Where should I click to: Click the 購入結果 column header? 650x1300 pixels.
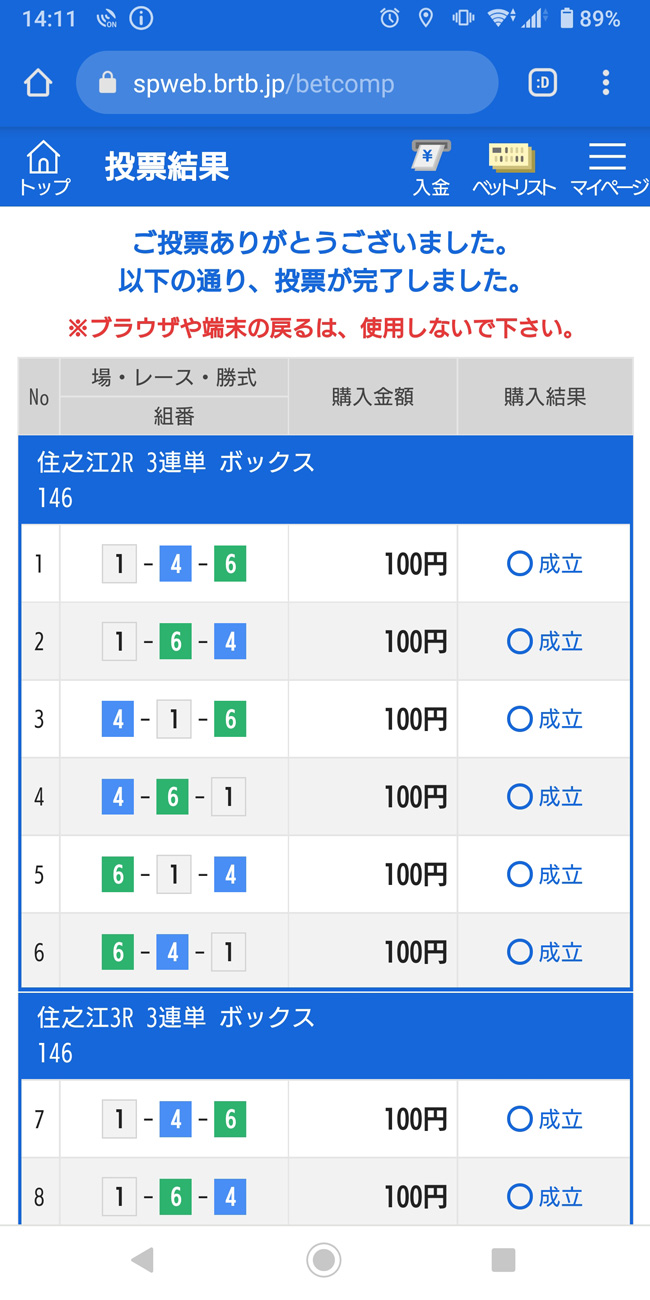[x=544, y=397]
